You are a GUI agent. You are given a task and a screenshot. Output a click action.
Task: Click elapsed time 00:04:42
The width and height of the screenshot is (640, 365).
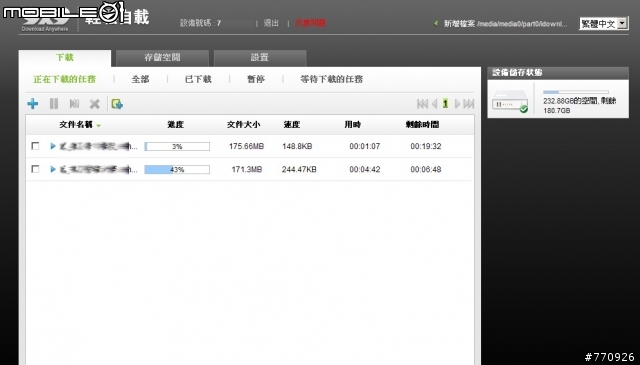[x=365, y=169]
